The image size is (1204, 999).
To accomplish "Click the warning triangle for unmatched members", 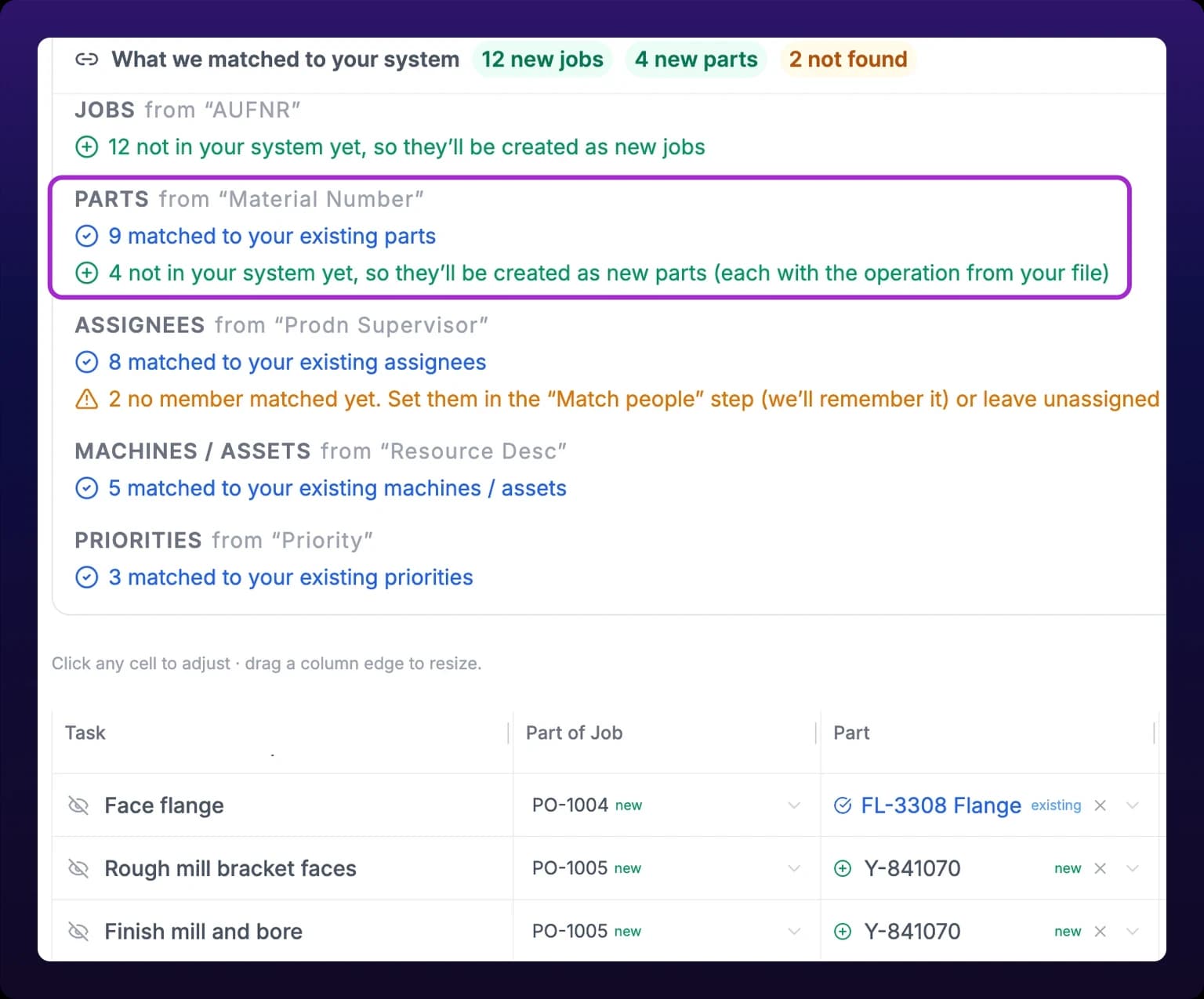I will [x=86, y=399].
